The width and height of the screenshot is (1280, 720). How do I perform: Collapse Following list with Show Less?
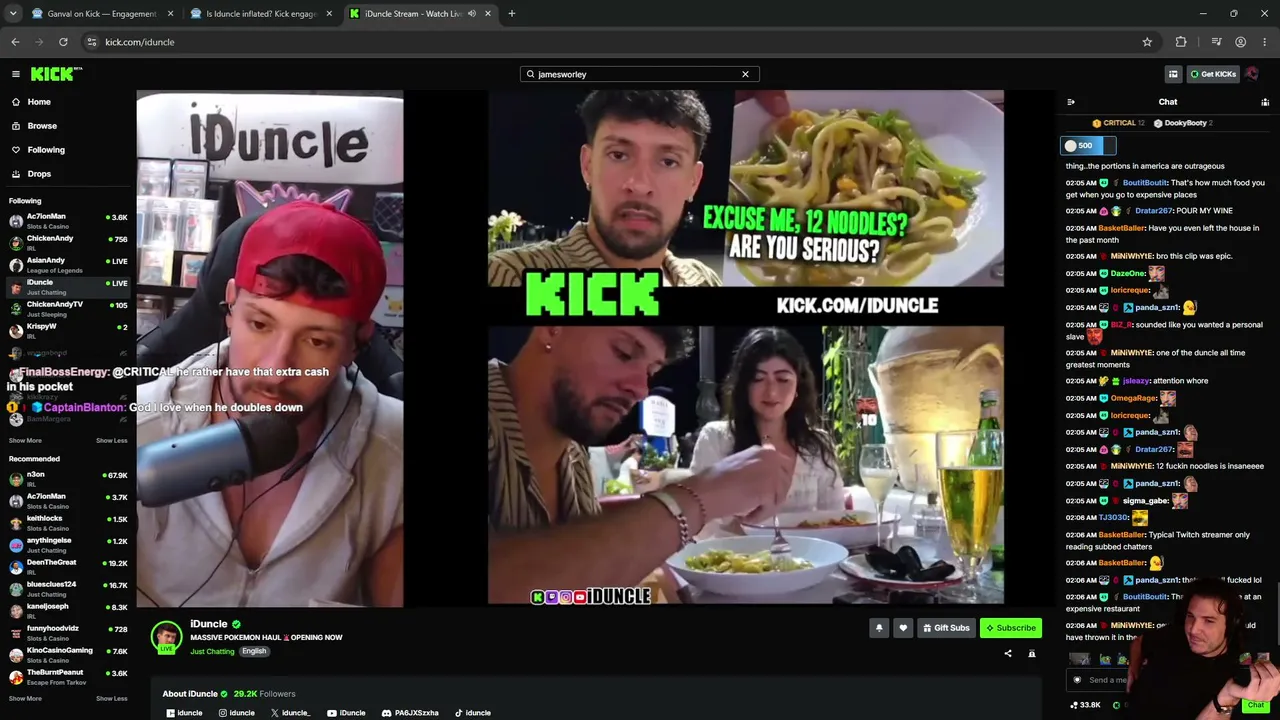click(x=112, y=441)
